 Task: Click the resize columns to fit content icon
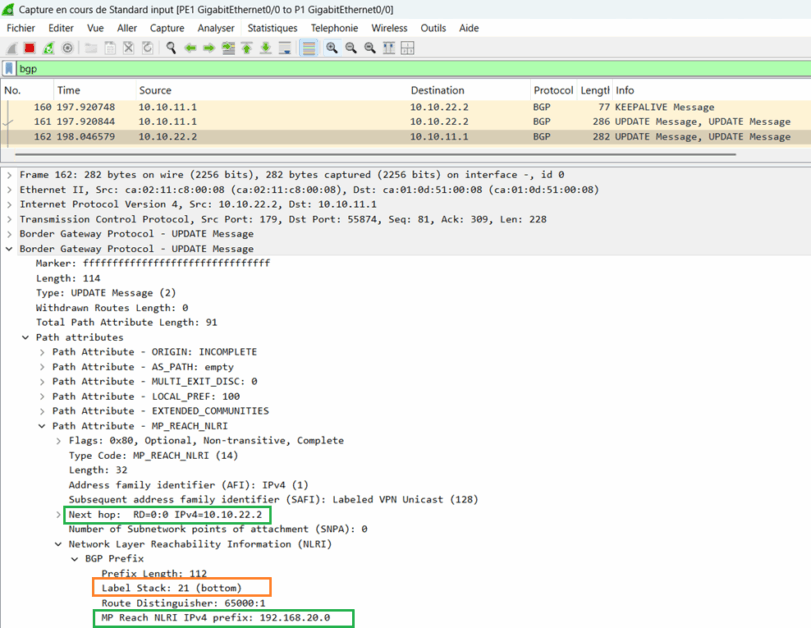click(388, 48)
